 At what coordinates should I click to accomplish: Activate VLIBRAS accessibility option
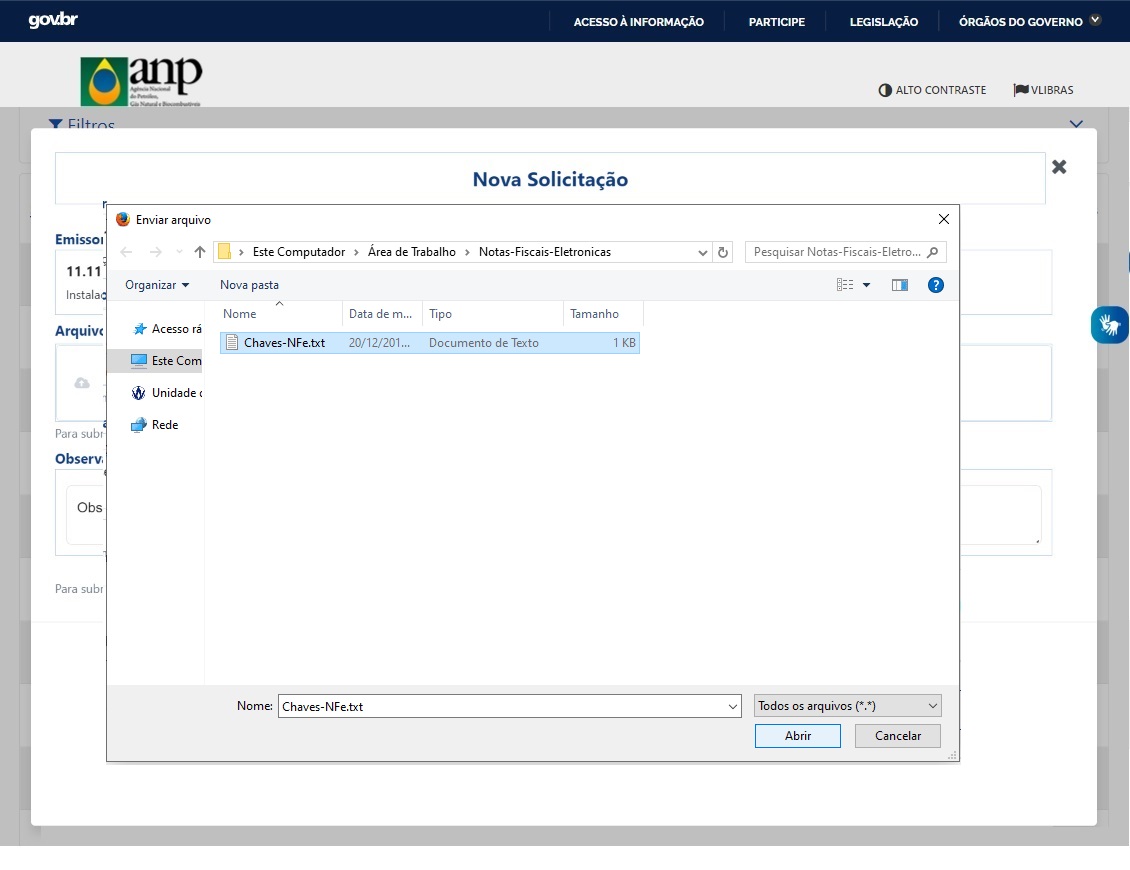point(1043,90)
